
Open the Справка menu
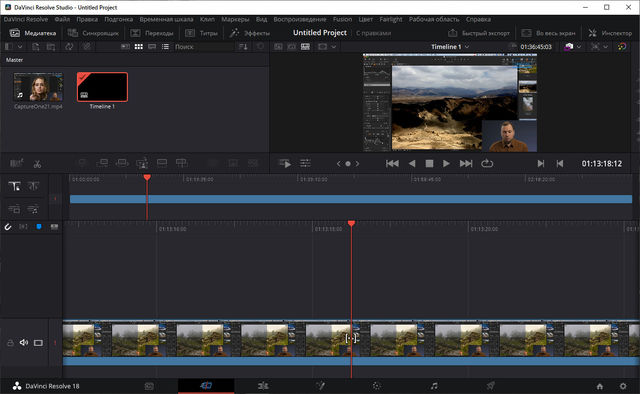point(478,19)
